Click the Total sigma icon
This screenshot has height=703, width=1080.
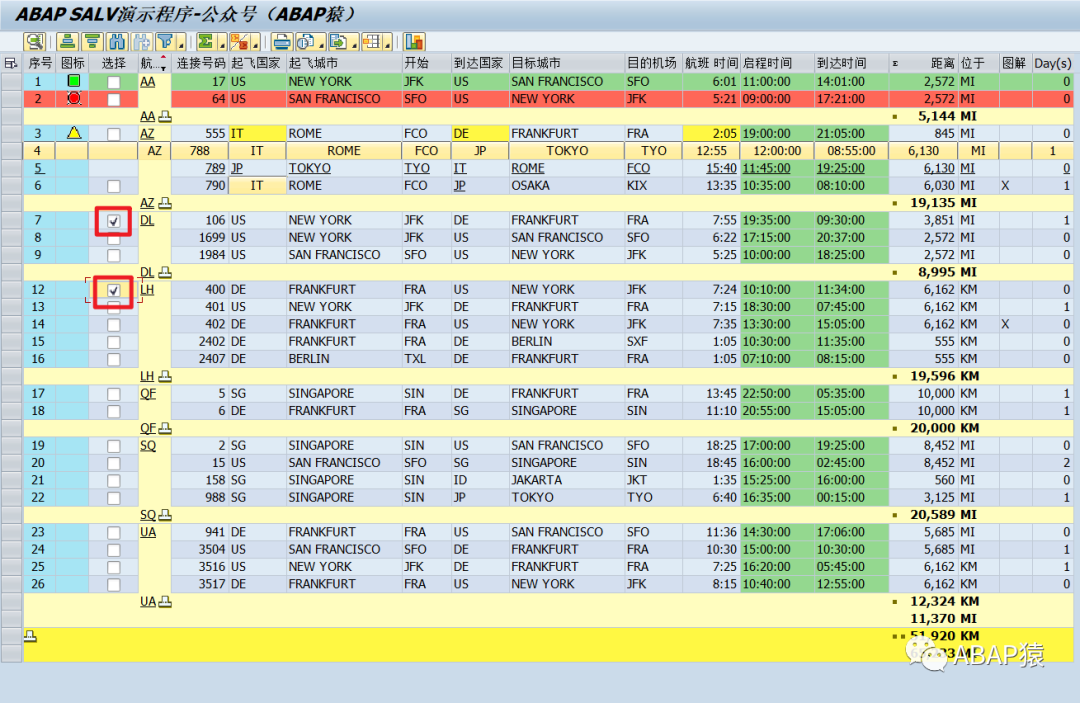click(206, 42)
